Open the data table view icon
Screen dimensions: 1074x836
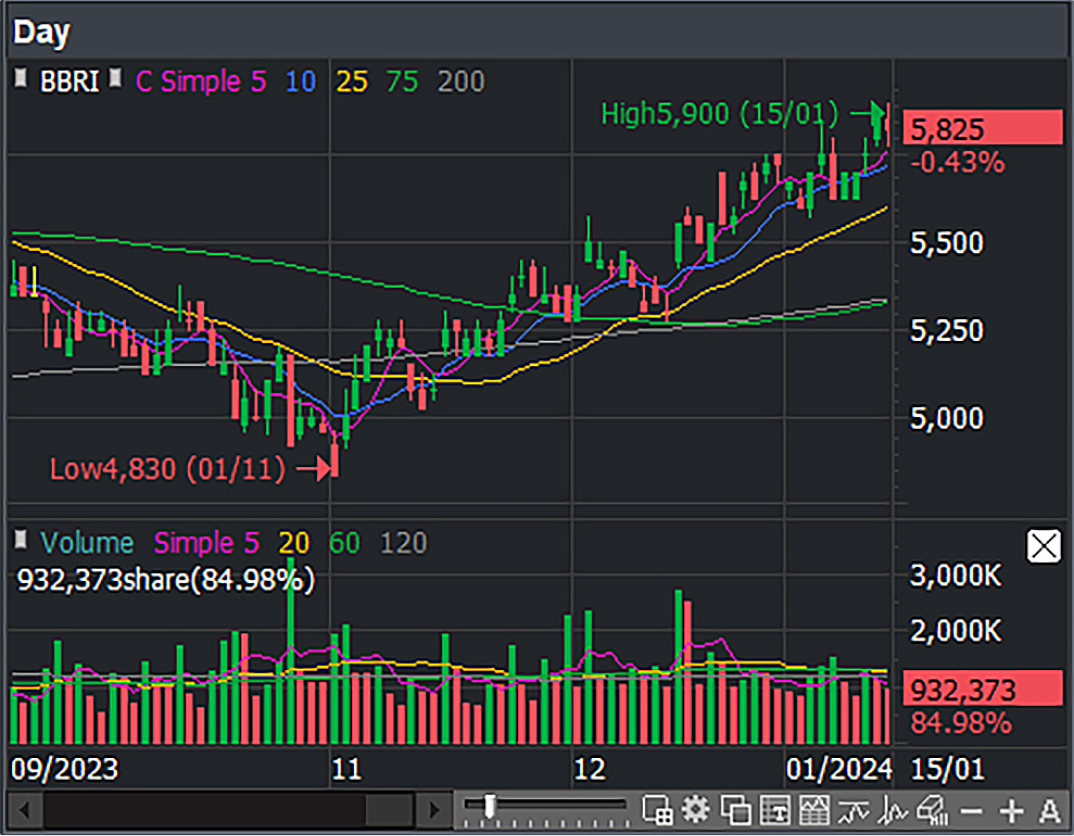775,811
